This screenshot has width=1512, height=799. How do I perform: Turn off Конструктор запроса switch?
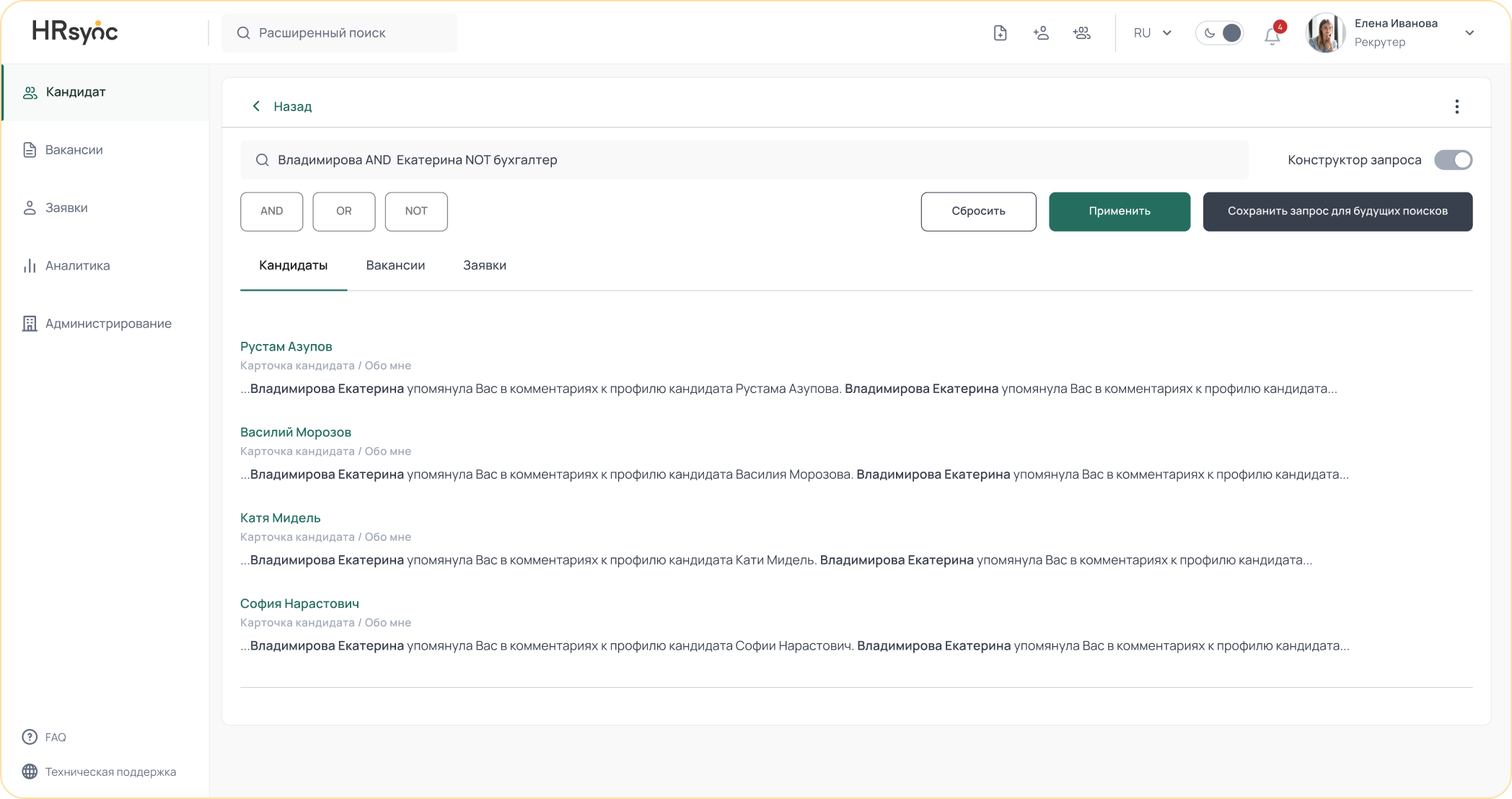tap(1453, 160)
